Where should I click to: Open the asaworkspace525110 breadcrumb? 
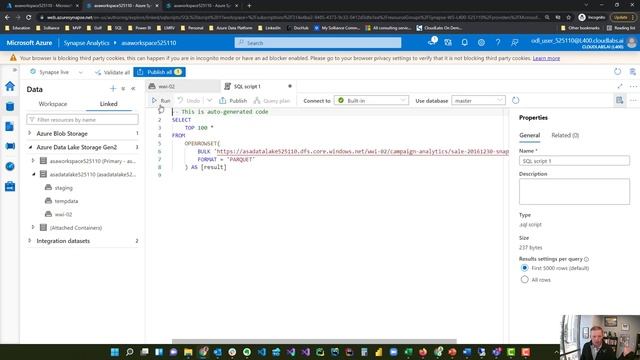[149, 42]
